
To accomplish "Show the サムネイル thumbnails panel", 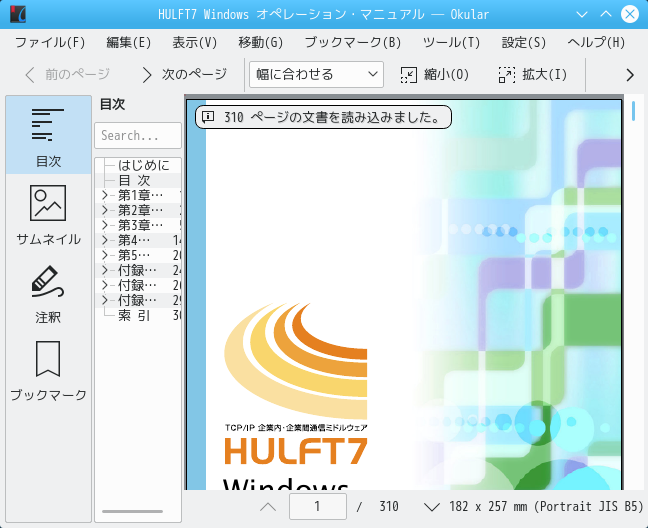I will tap(48, 215).
